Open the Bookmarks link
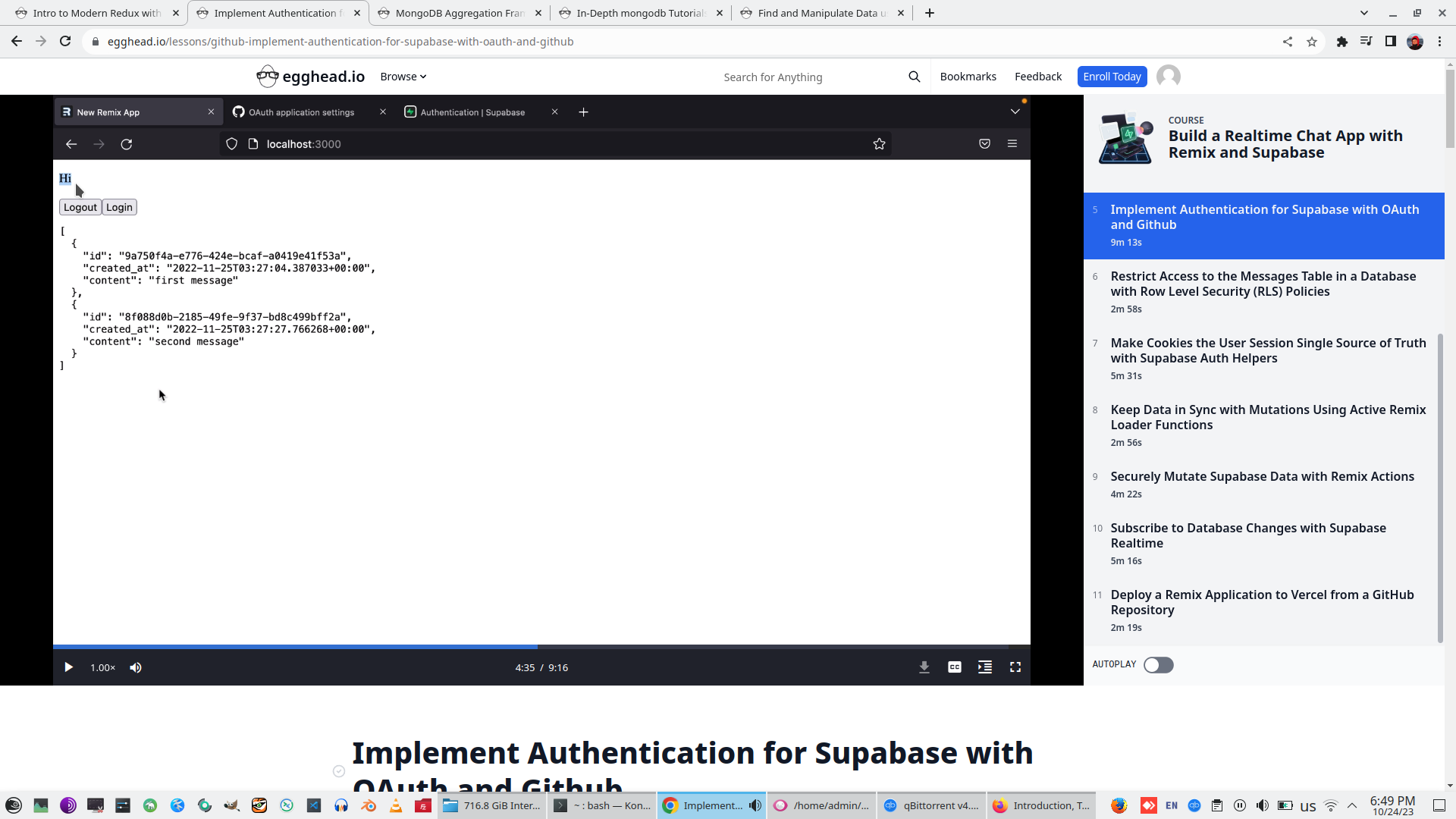 (968, 77)
